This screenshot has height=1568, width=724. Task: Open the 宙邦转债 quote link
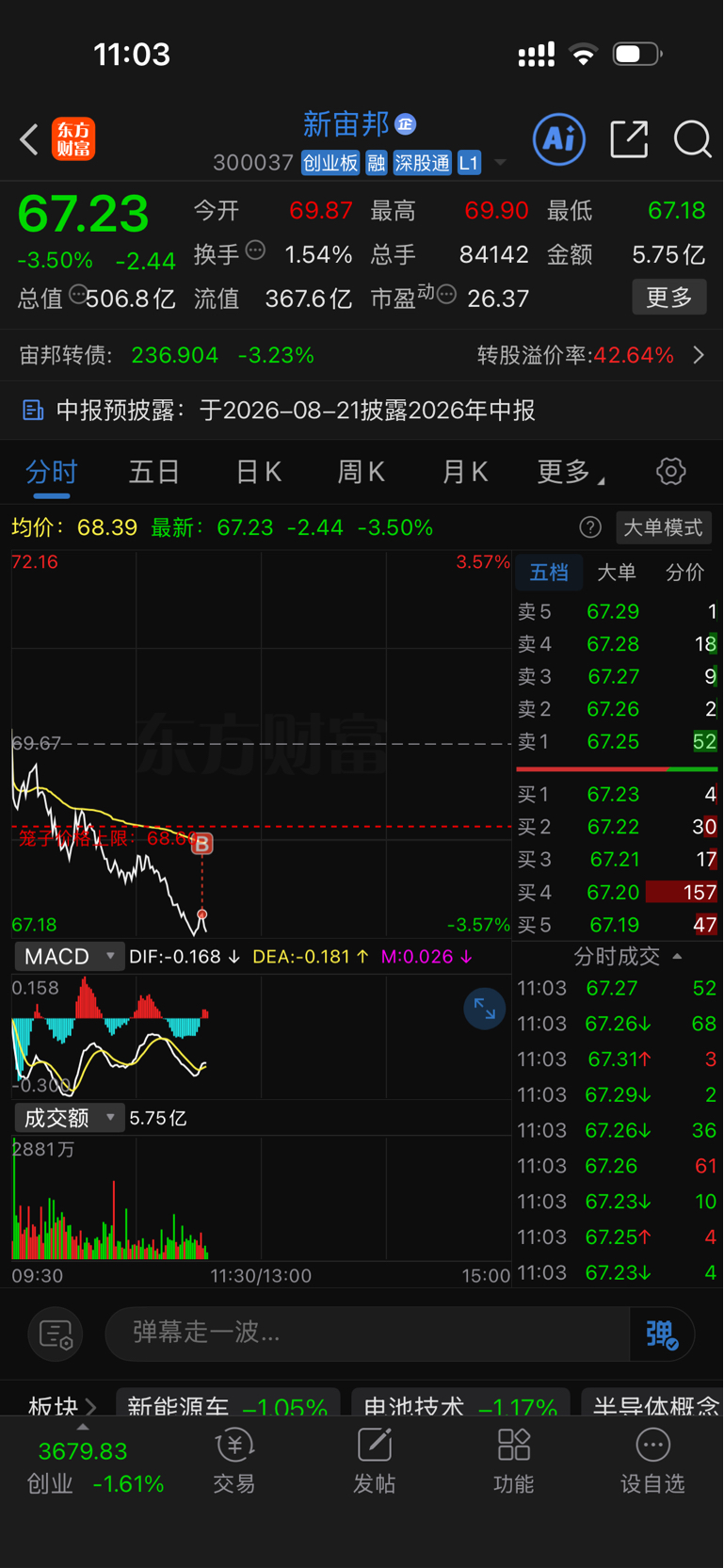[167, 355]
